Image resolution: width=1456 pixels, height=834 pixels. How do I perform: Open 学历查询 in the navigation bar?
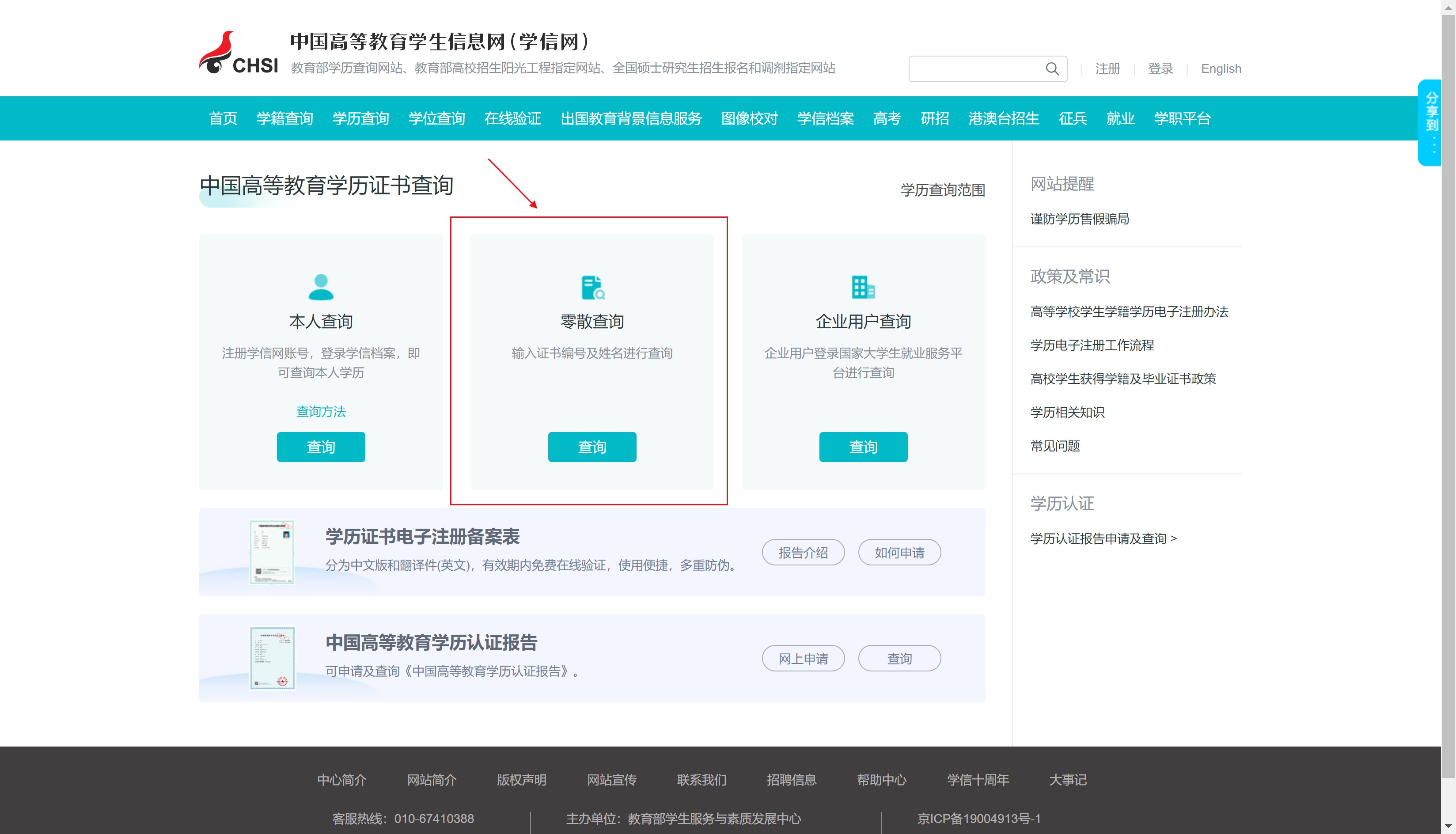pos(360,118)
